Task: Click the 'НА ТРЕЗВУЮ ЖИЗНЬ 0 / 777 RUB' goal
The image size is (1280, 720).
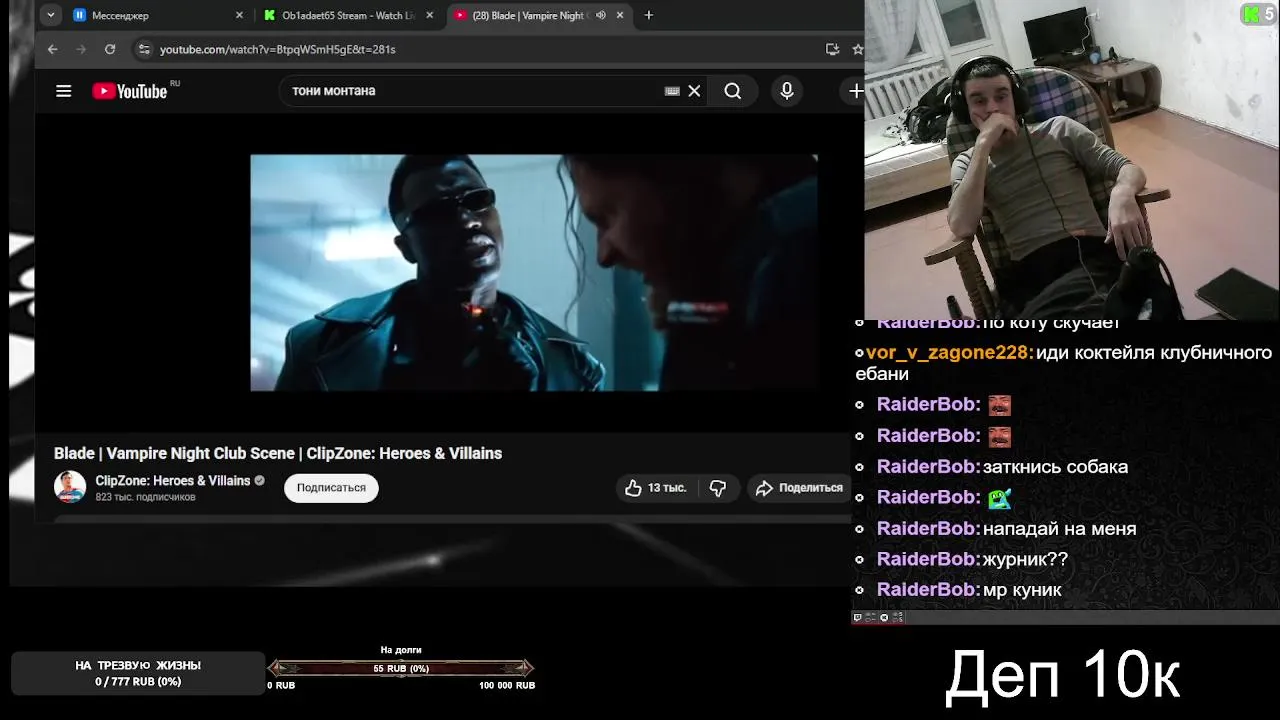Action: (x=138, y=673)
